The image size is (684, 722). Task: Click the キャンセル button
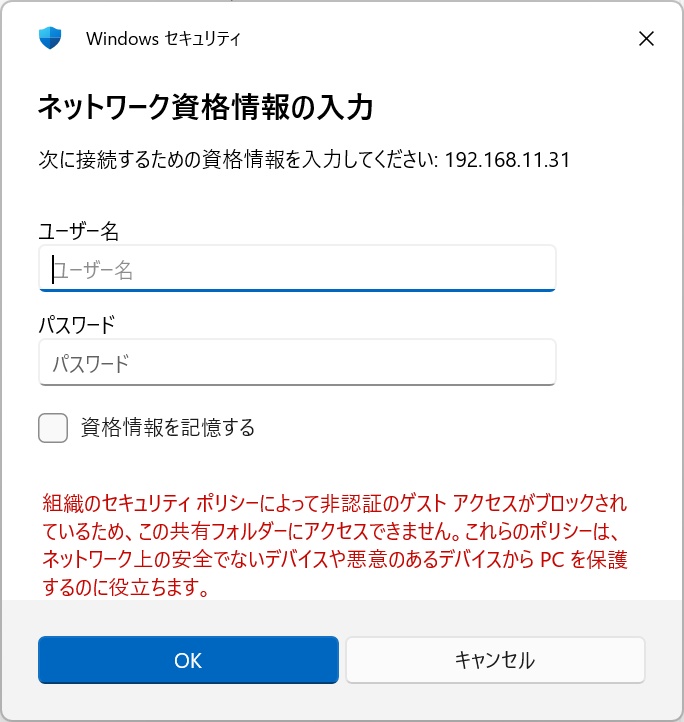point(495,660)
